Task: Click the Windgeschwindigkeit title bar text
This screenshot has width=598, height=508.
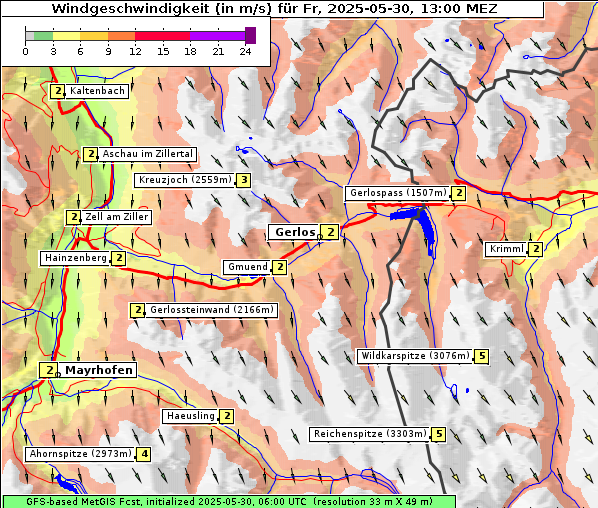Action: click(x=274, y=8)
